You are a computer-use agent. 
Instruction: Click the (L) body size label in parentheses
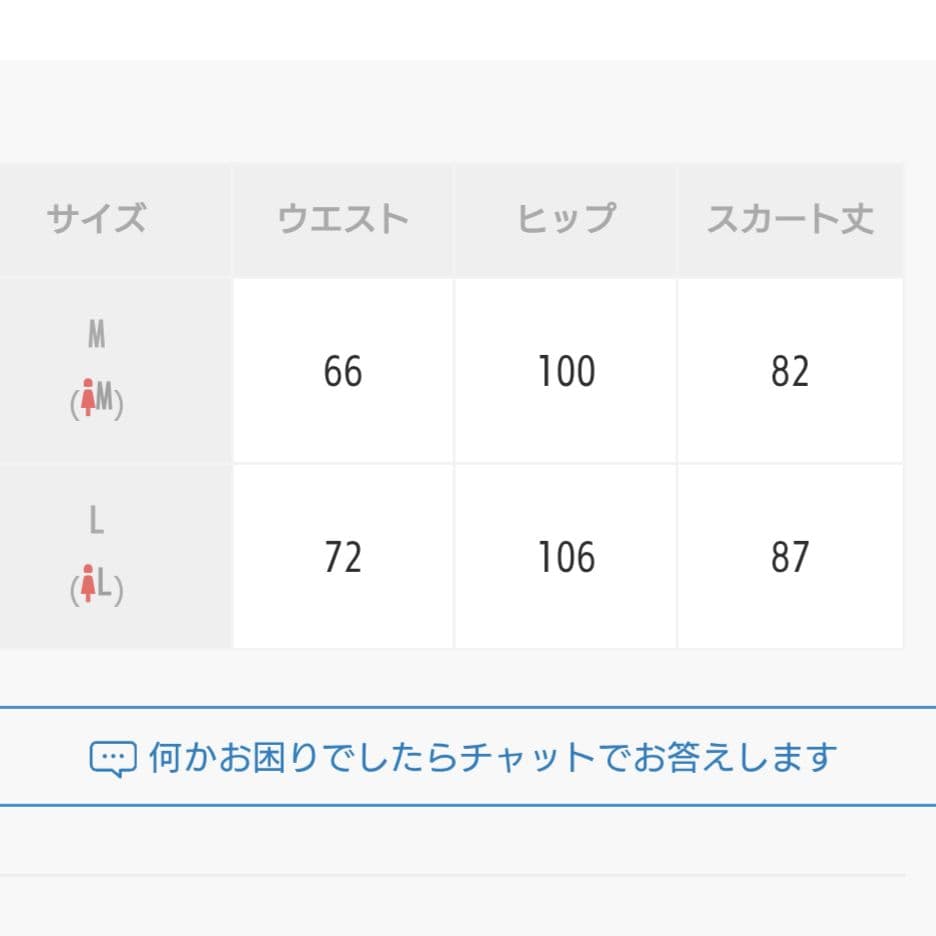pyautogui.click(x=97, y=585)
